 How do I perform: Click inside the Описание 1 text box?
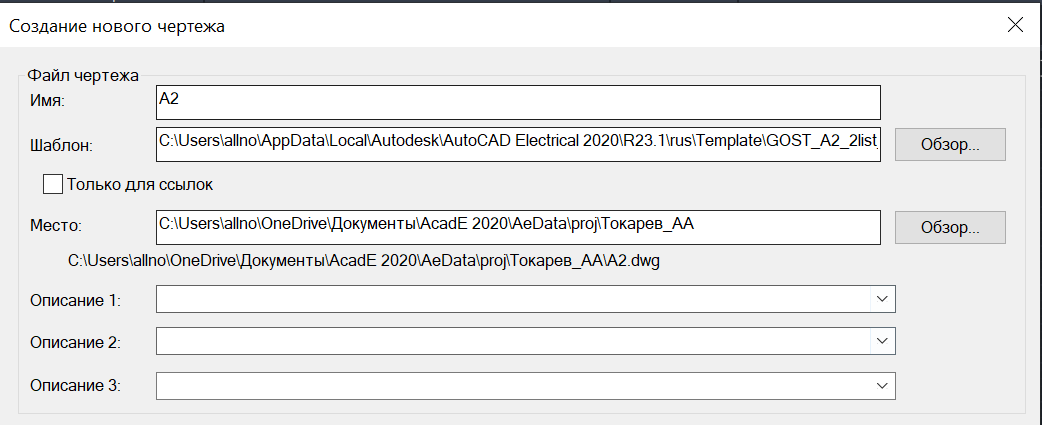point(513,299)
